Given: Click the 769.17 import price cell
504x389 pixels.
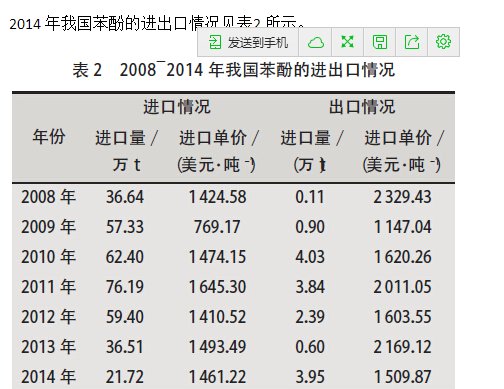Looking at the screenshot, I should click(x=217, y=227).
